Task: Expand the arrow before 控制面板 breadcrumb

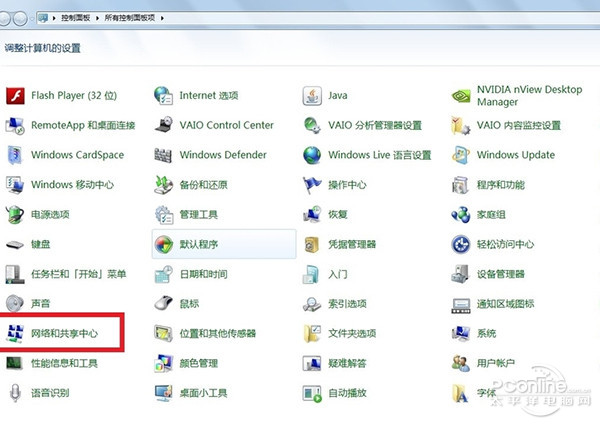Action: pyautogui.click(x=54, y=18)
